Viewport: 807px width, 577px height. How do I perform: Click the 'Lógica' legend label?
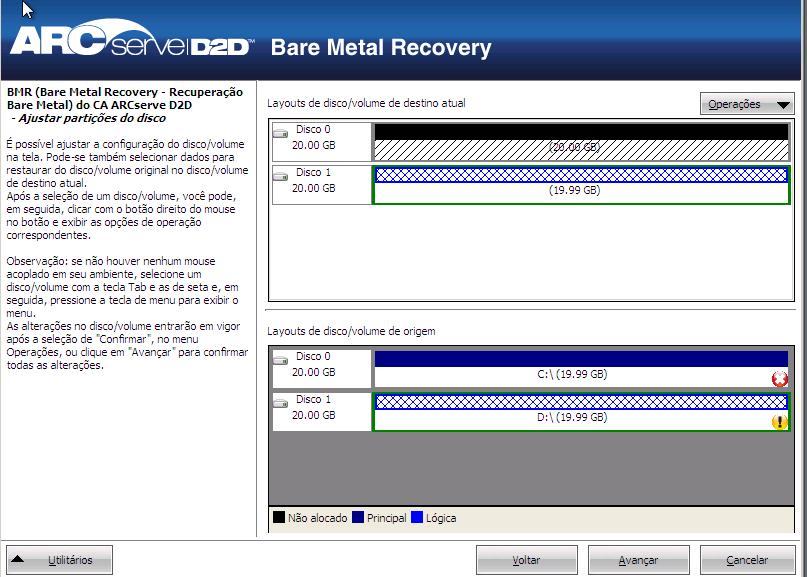tap(441, 518)
